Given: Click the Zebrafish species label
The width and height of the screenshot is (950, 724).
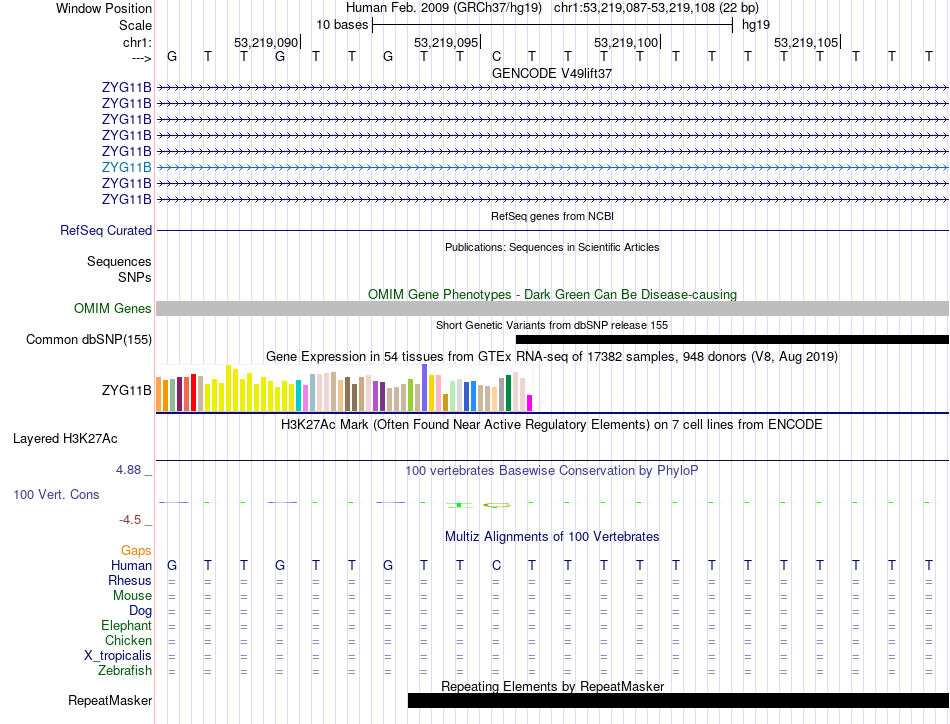Looking at the screenshot, I should 123,671.
